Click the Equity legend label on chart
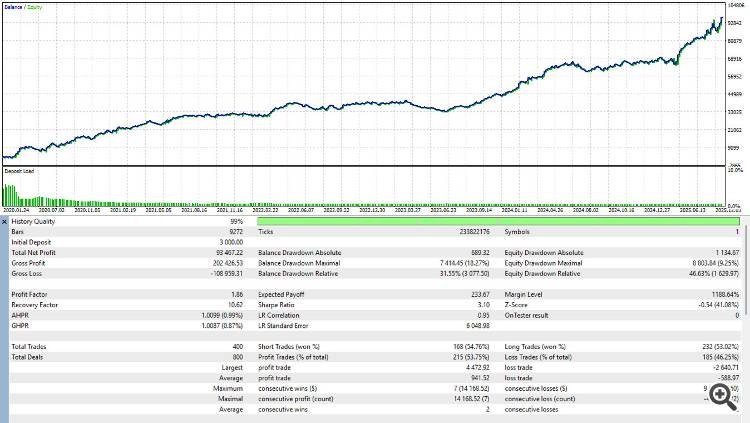This screenshot has height=423, width=750. point(34,7)
